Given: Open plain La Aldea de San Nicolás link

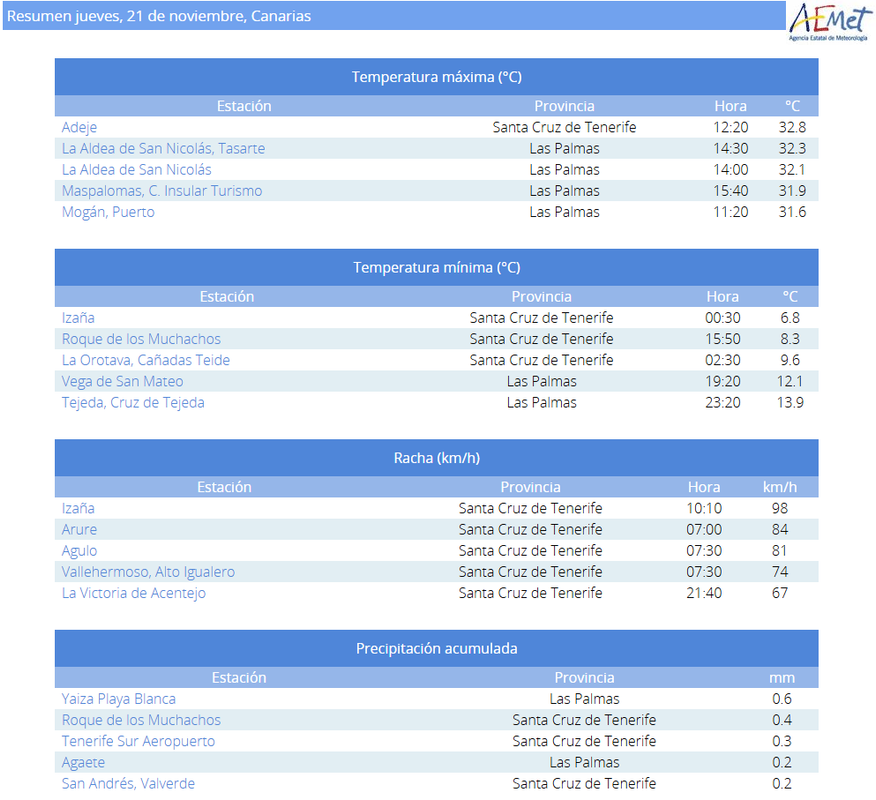Looking at the screenshot, I should point(136,170).
